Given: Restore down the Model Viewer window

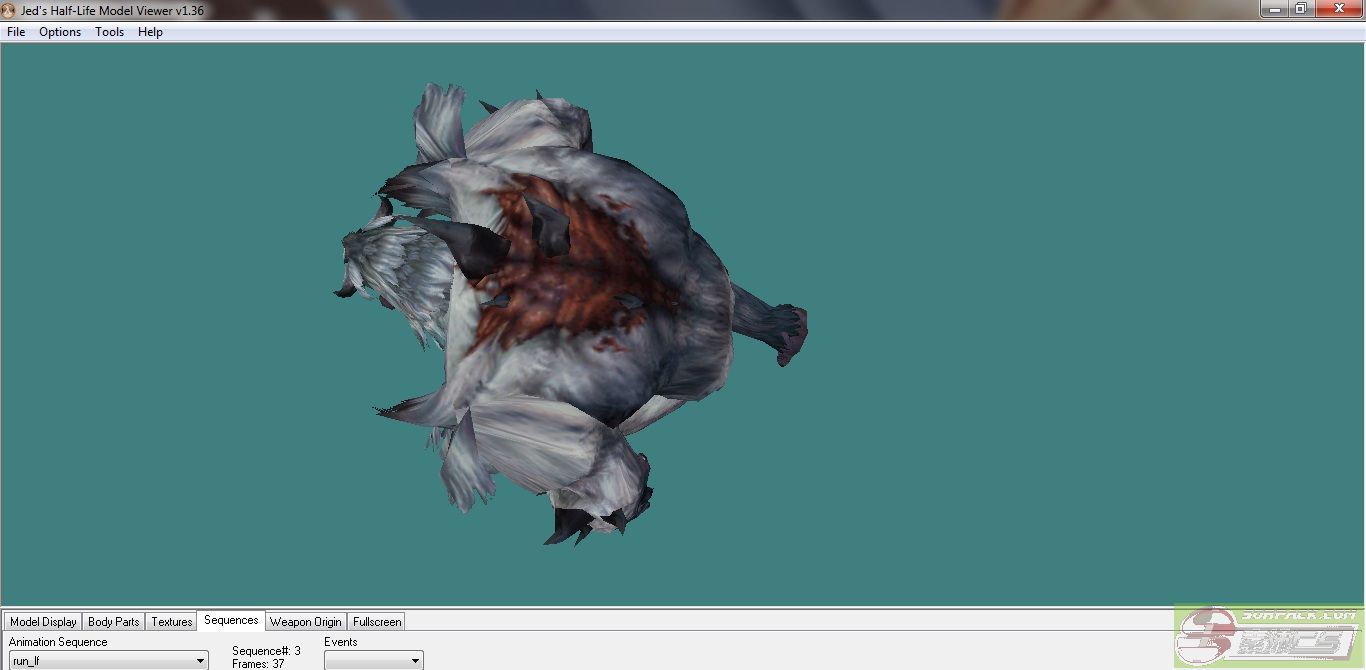Looking at the screenshot, I should 1301,9.
